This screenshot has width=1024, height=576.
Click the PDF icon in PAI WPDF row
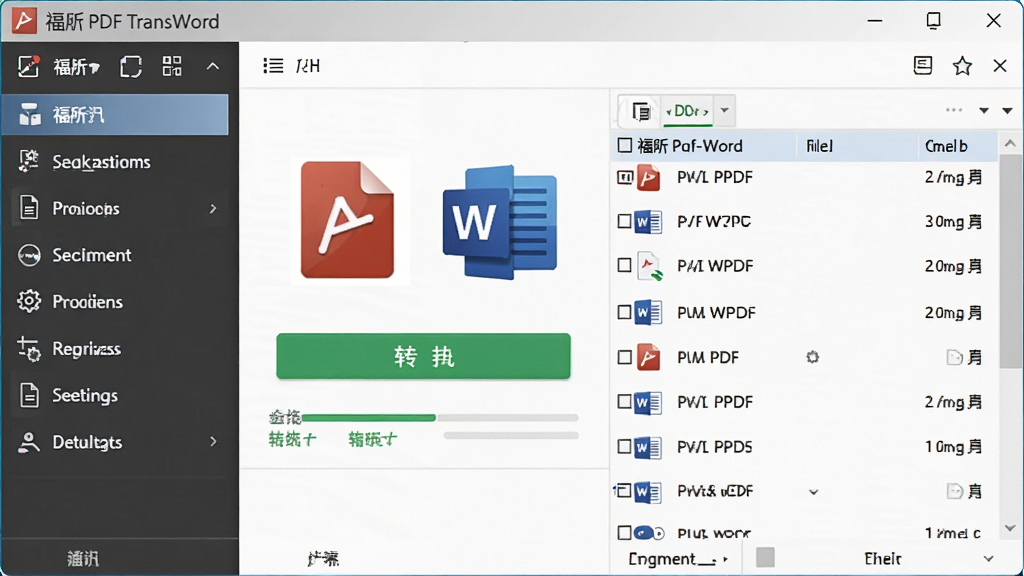point(649,266)
